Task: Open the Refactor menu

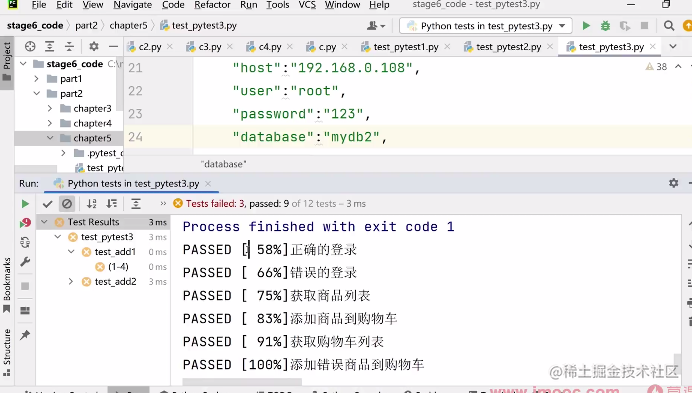Action: [212, 5]
